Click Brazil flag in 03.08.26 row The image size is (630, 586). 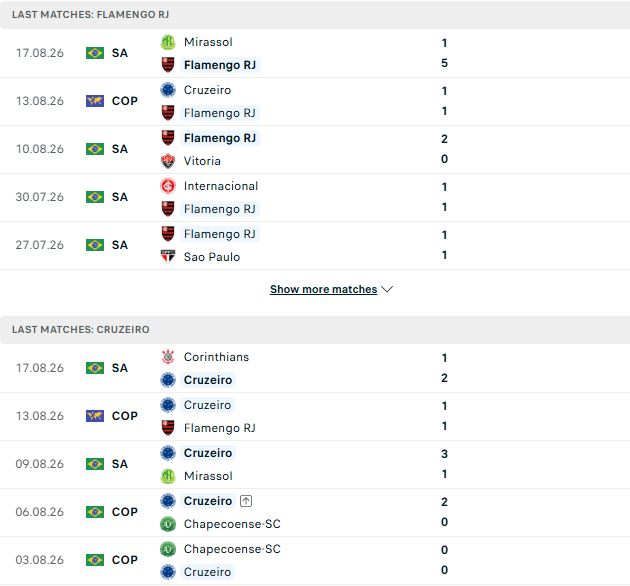[x=95, y=560]
